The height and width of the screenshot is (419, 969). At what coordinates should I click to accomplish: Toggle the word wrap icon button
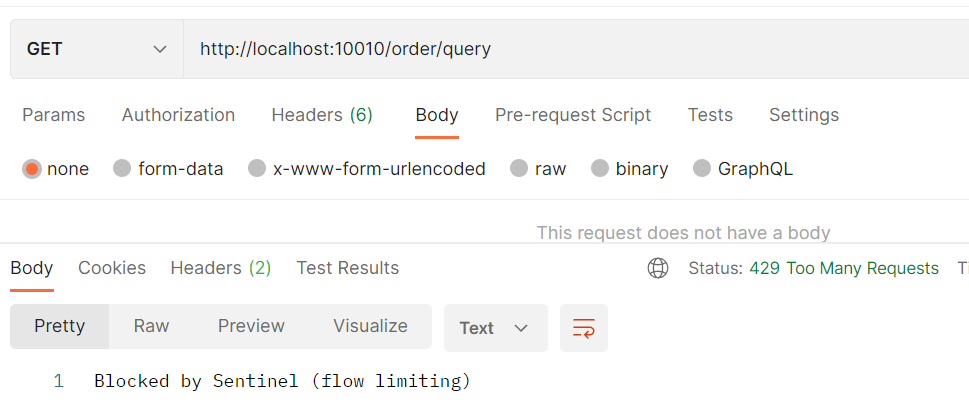click(x=584, y=328)
